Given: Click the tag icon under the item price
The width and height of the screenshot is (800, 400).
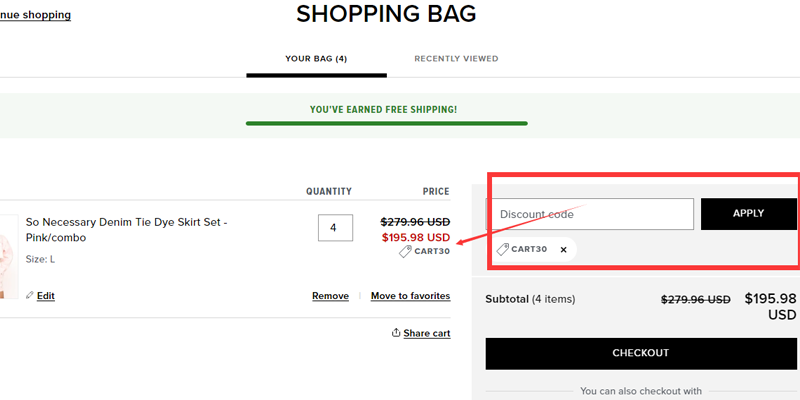Looking at the screenshot, I should click(x=405, y=252).
